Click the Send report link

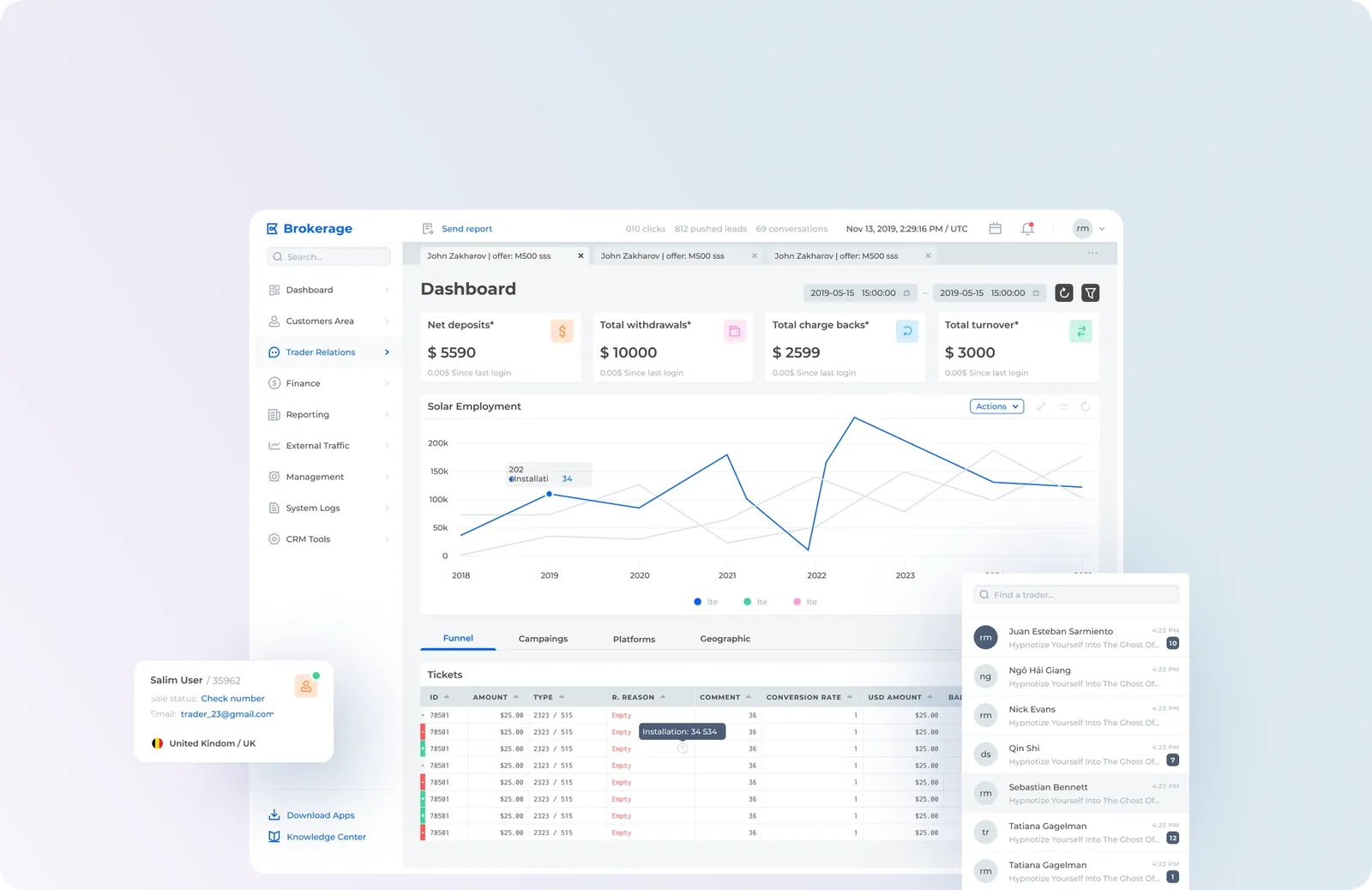(x=466, y=229)
